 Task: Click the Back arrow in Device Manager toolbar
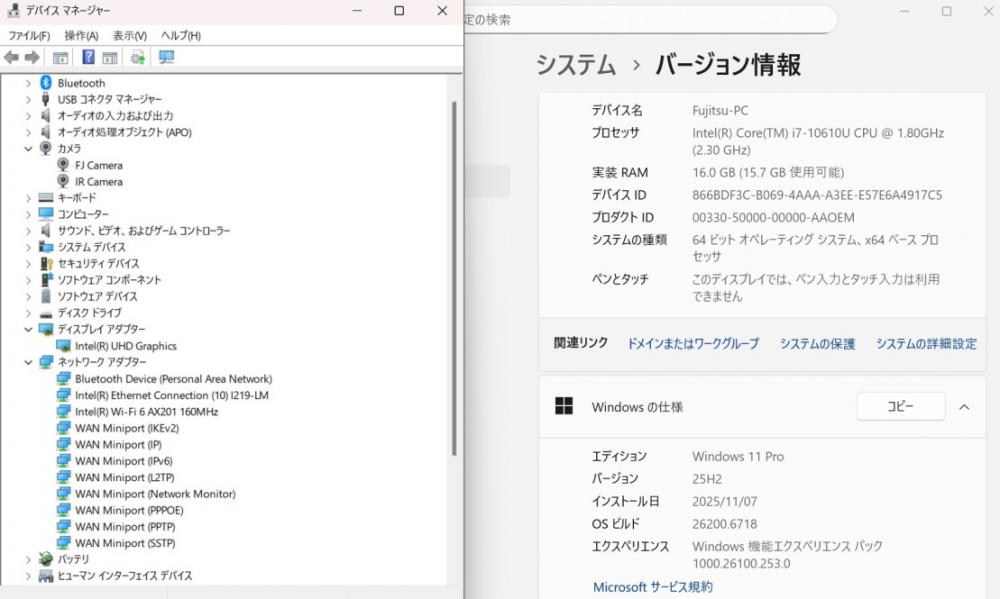pyautogui.click(x=11, y=57)
